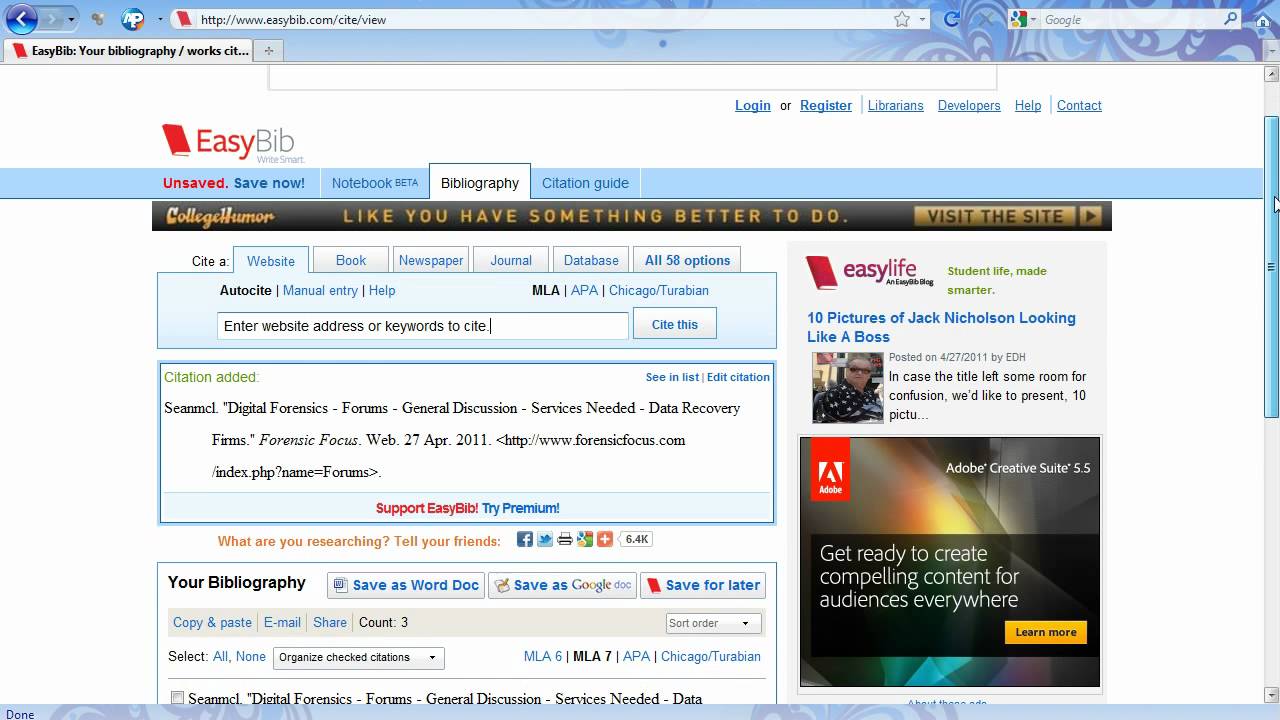The image size is (1280, 720).
Task: Open dropdown arrow beside the AP icon
Action: click(x=160, y=19)
